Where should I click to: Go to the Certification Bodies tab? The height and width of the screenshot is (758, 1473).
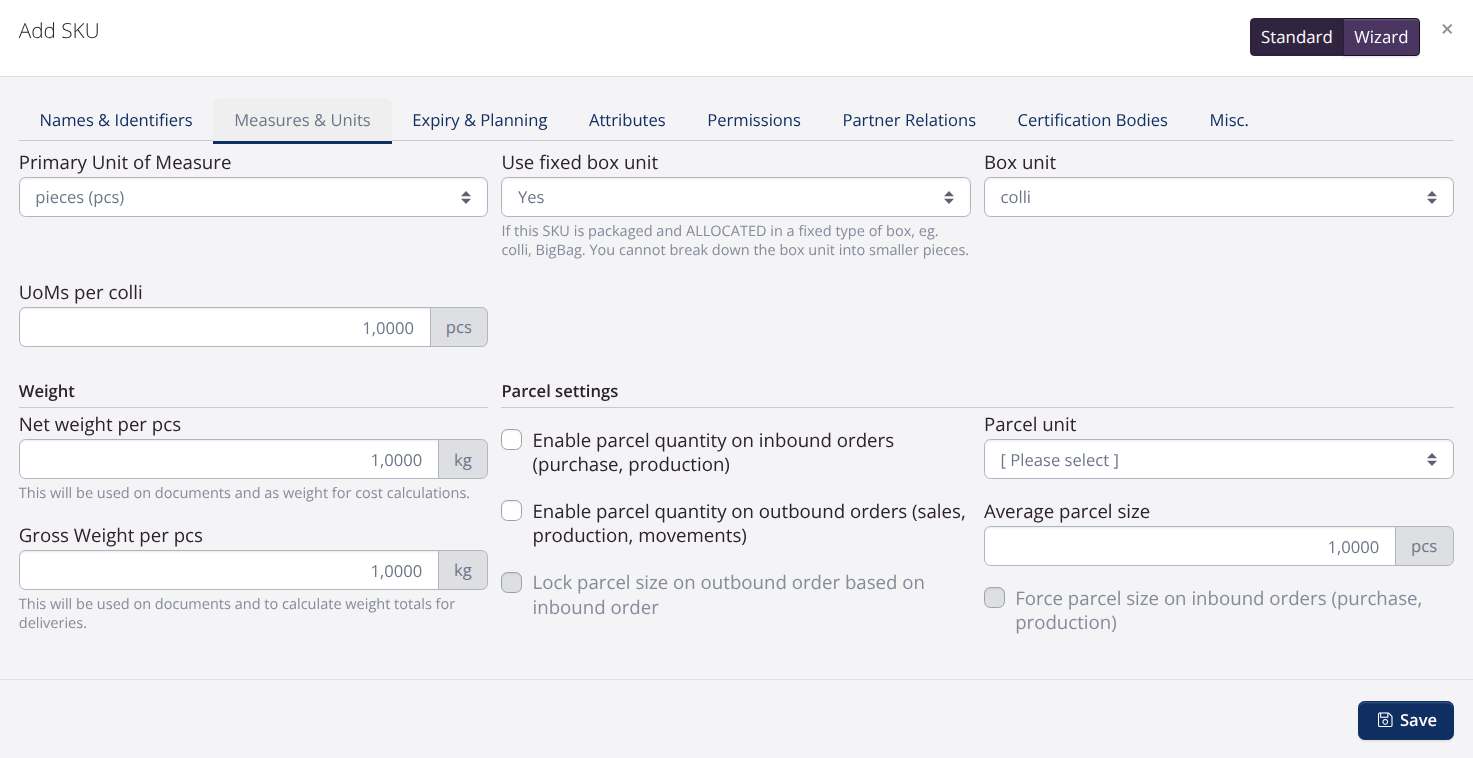(1092, 120)
